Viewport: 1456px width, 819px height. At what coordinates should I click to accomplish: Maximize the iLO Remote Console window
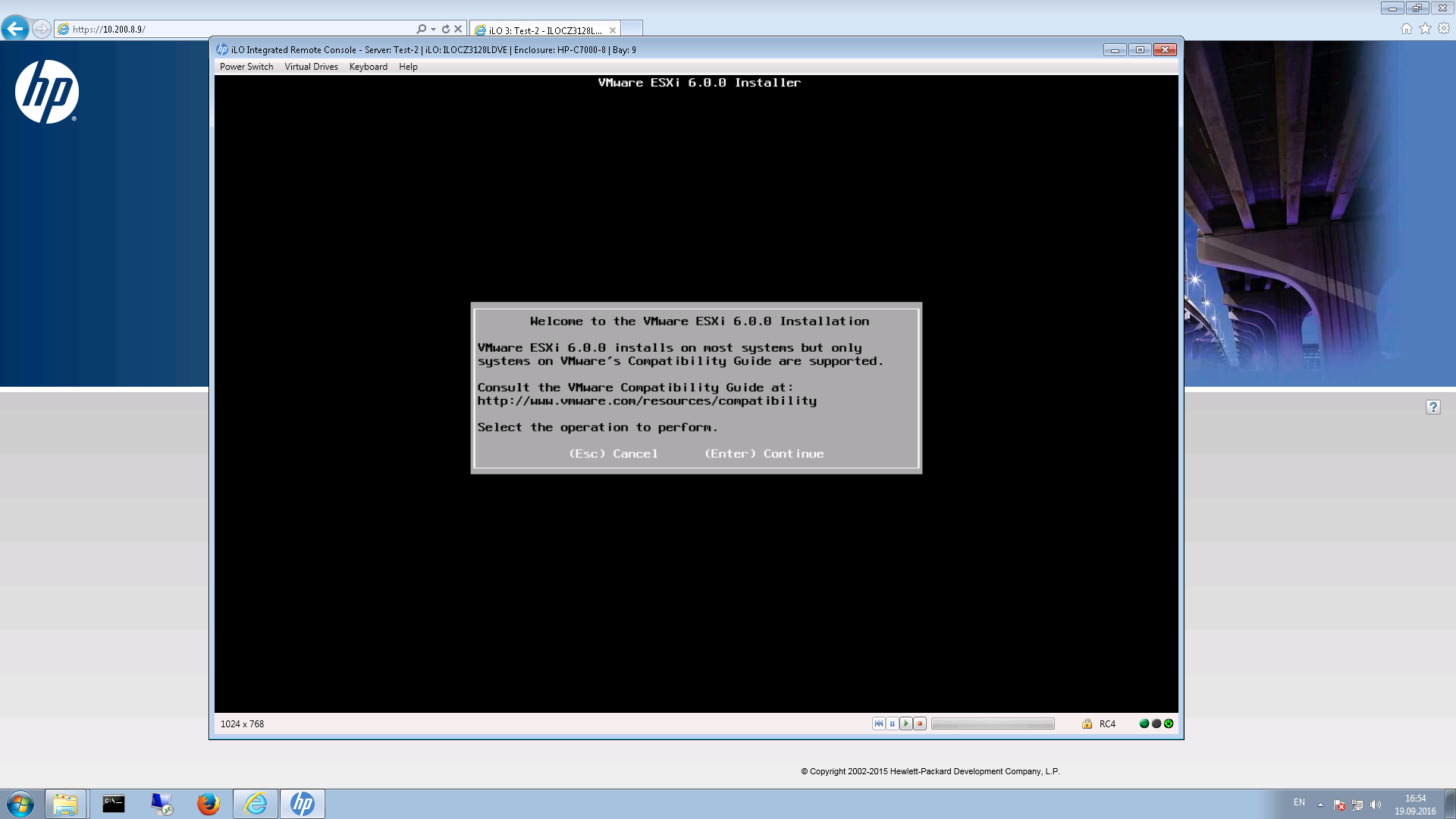[1139, 49]
